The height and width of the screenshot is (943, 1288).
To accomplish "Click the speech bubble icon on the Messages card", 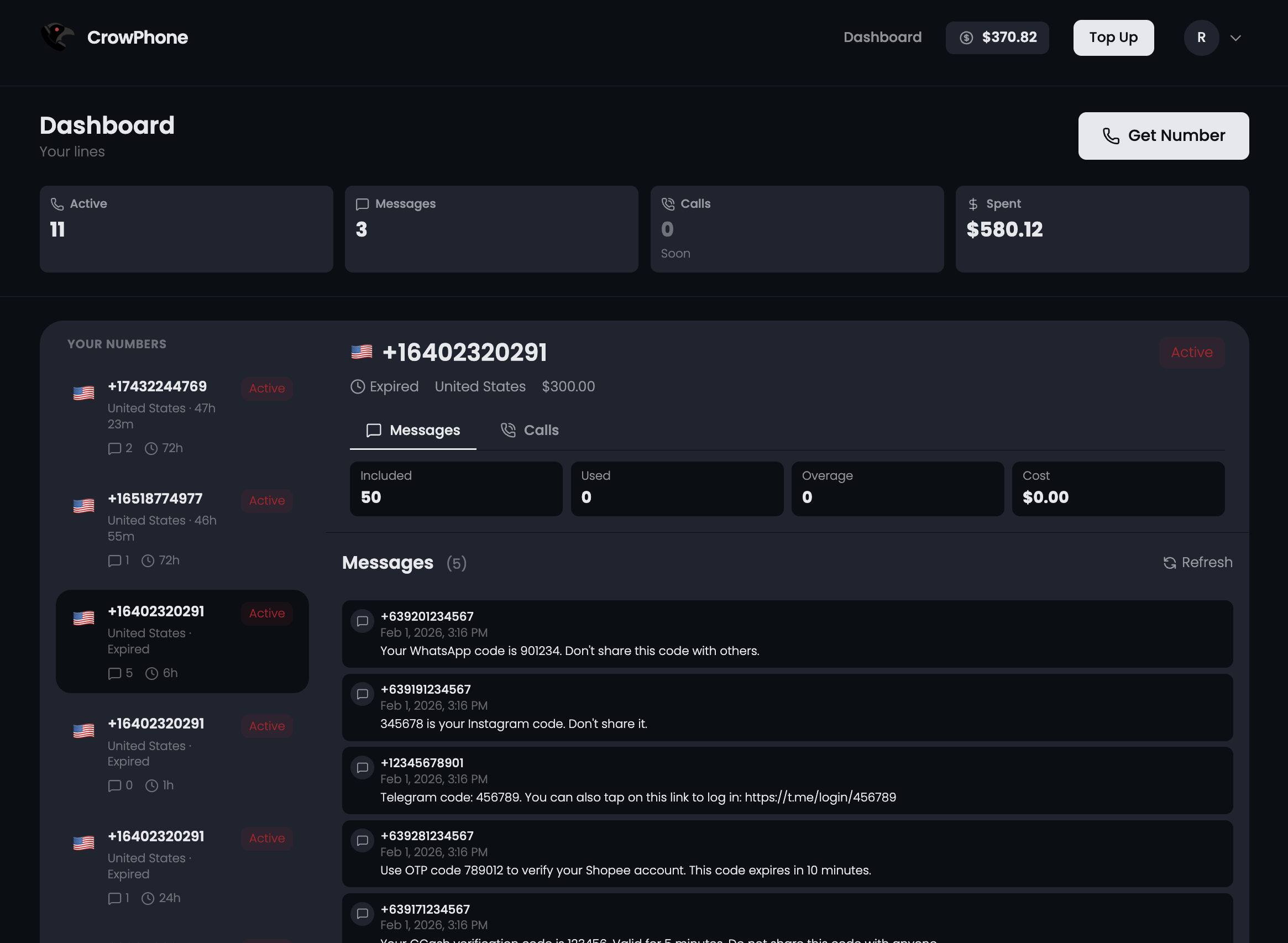I will (x=363, y=203).
